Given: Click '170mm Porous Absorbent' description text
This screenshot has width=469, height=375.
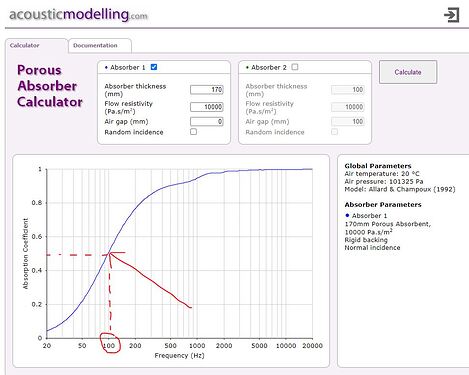Looking at the screenshot, I should 388,224.
